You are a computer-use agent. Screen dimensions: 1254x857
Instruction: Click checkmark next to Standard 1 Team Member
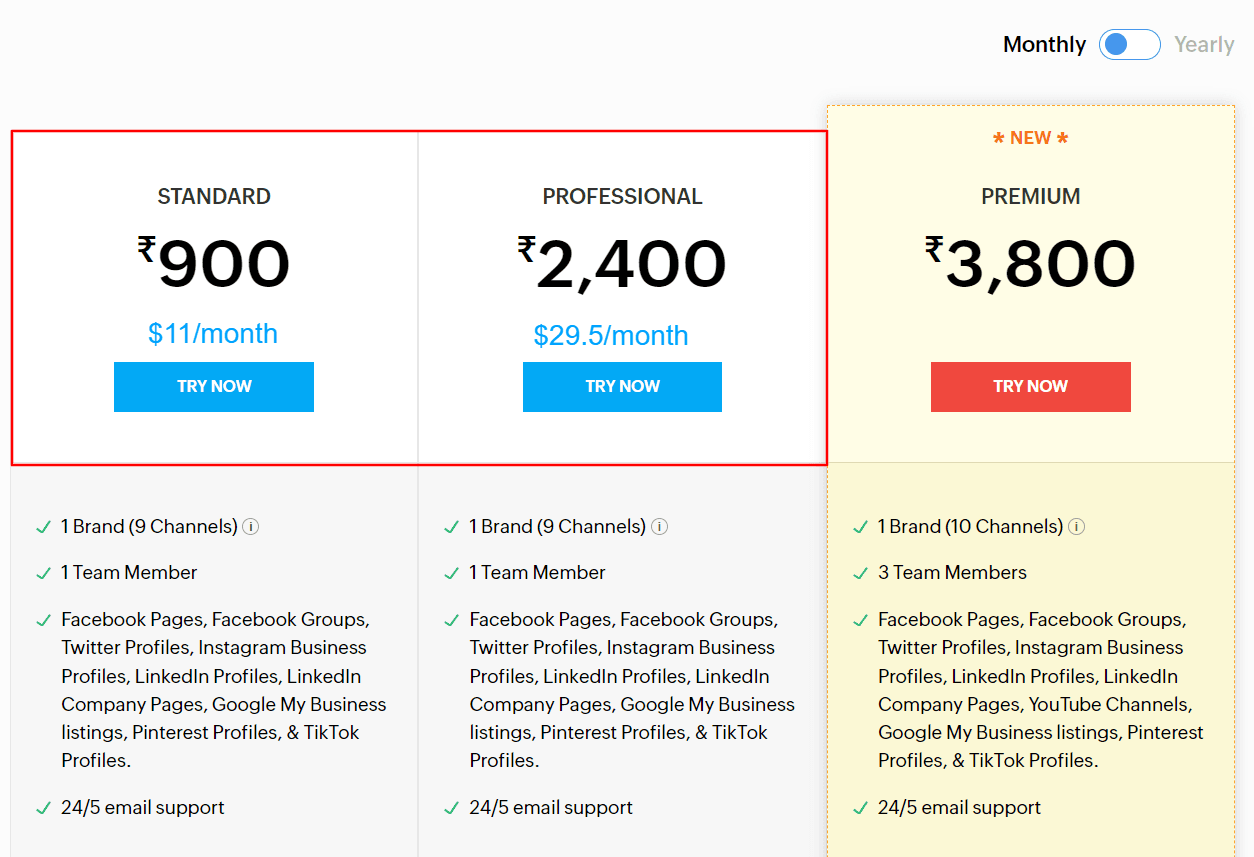(x=43, y=573)
